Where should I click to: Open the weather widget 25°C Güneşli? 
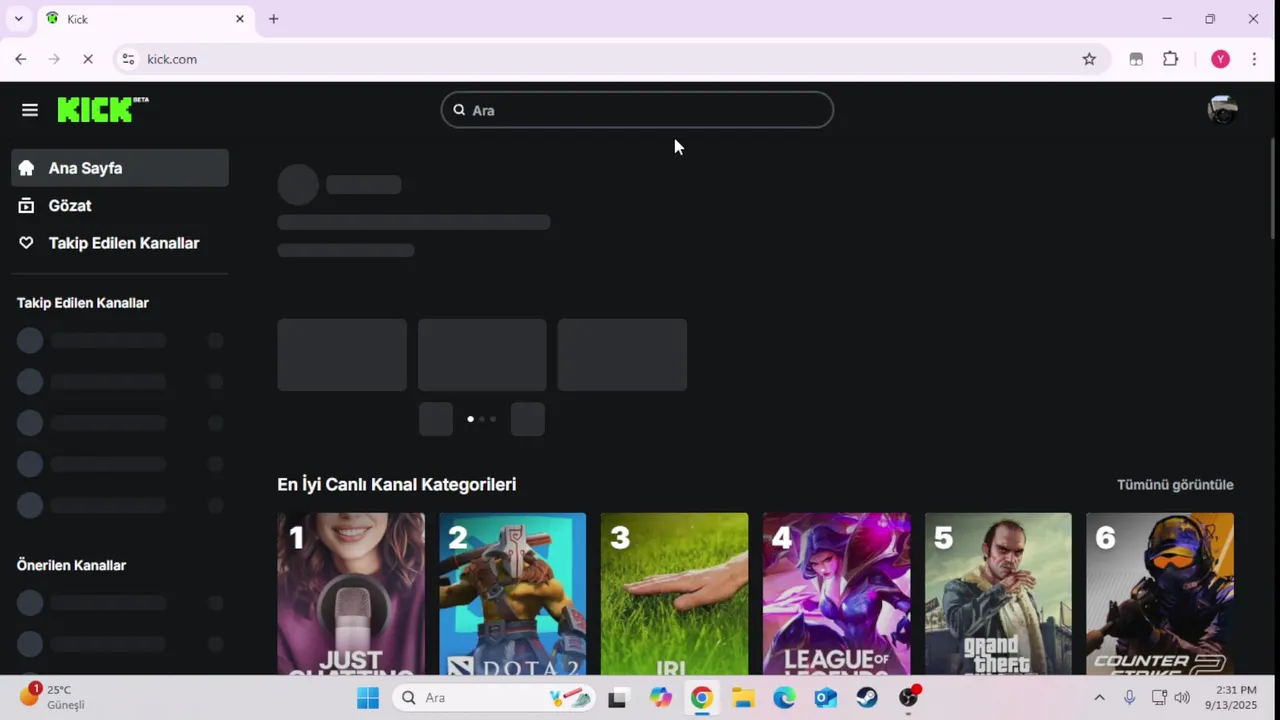[x=52, y=697]
